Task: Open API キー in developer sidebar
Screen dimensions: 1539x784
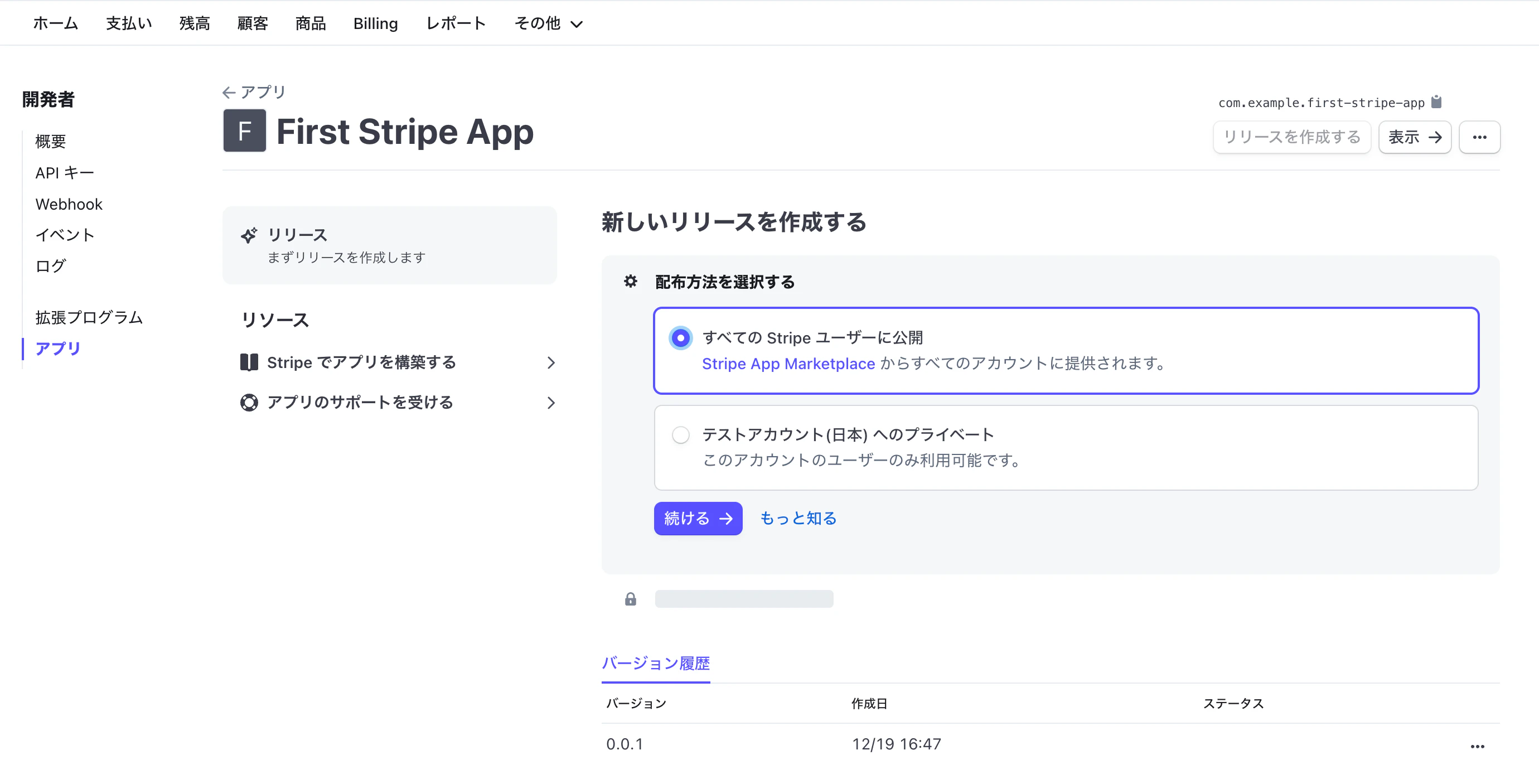Action: [x=65, y=173]
